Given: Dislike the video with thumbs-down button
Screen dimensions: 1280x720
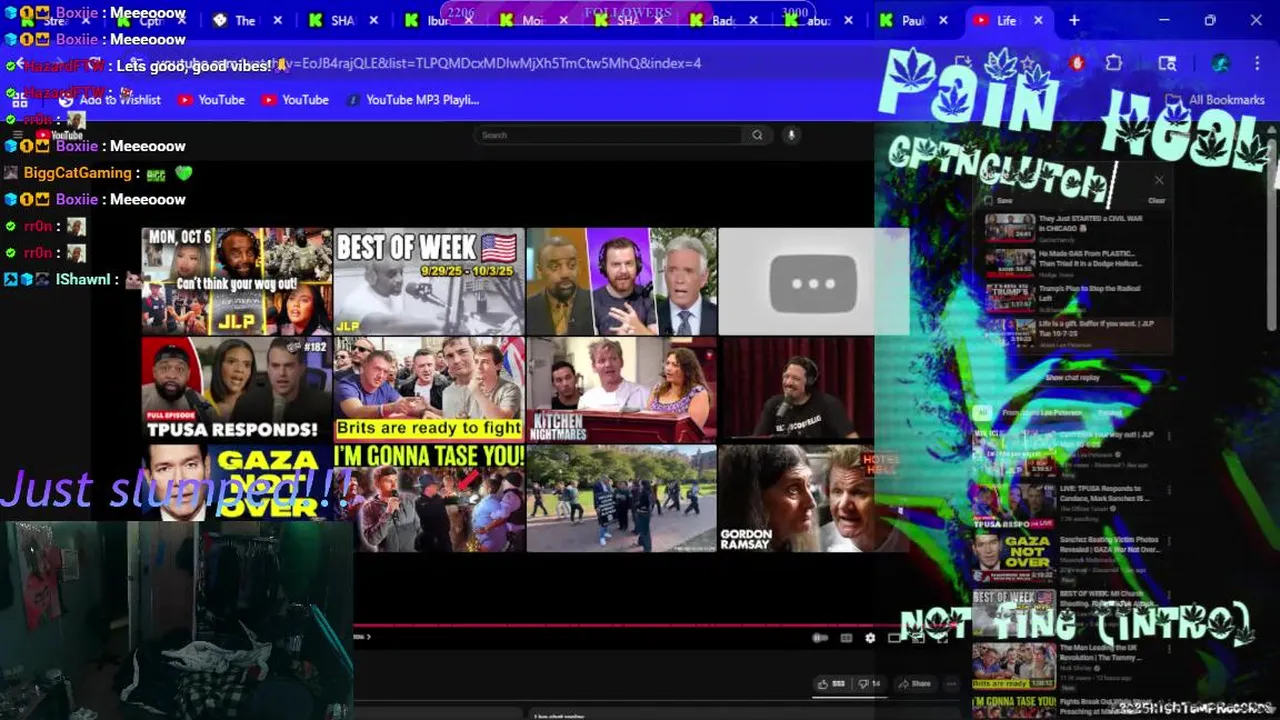Looking at the screenshot, I should click(x=870, y=684).
